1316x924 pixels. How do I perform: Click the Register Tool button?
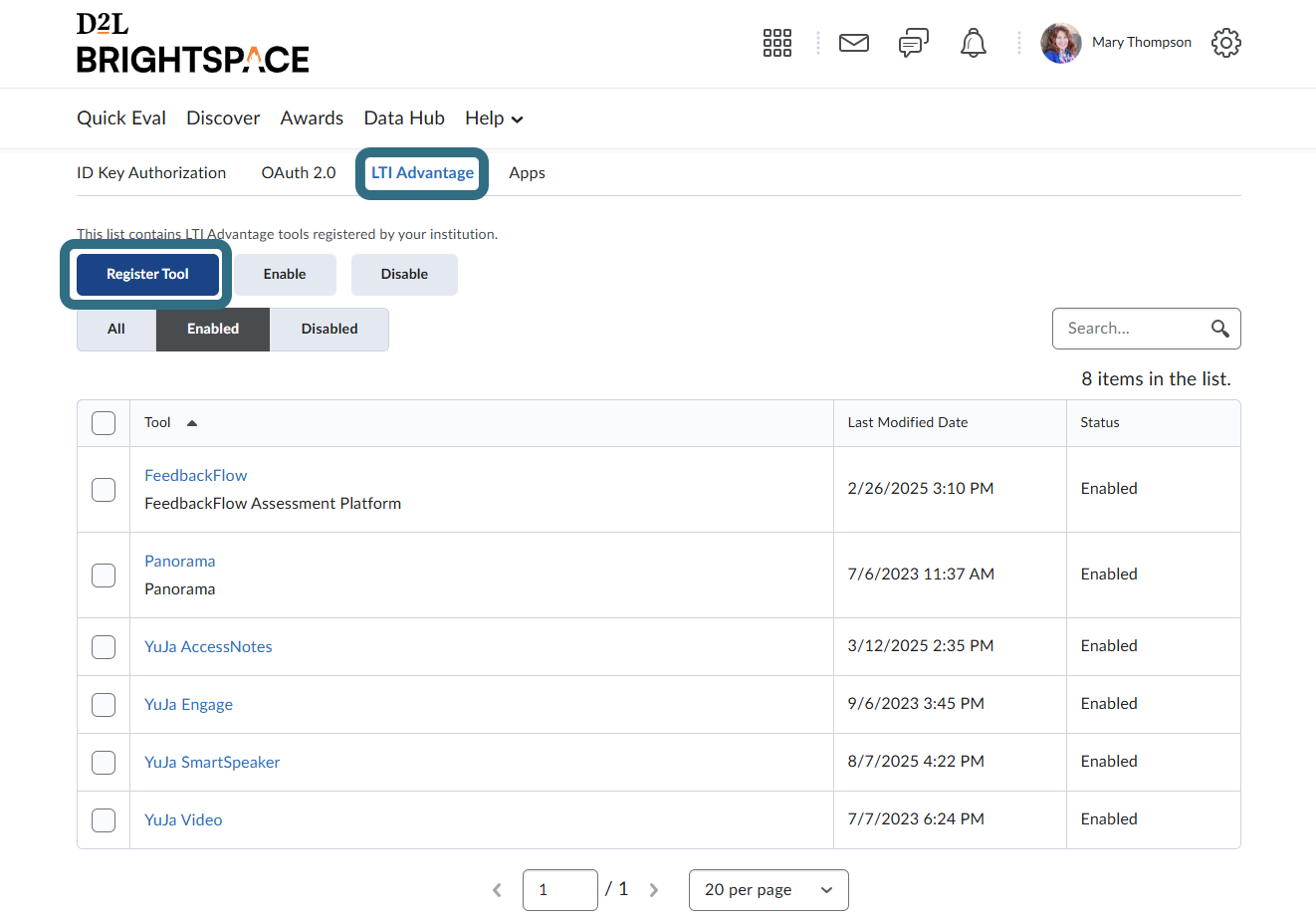[x=147, y=275]
